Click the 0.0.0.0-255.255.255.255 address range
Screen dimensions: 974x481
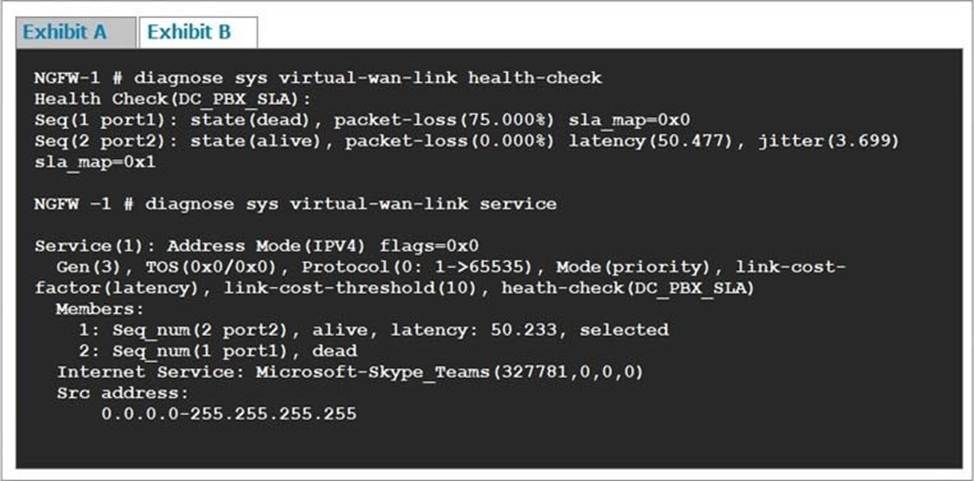point(228,413)
